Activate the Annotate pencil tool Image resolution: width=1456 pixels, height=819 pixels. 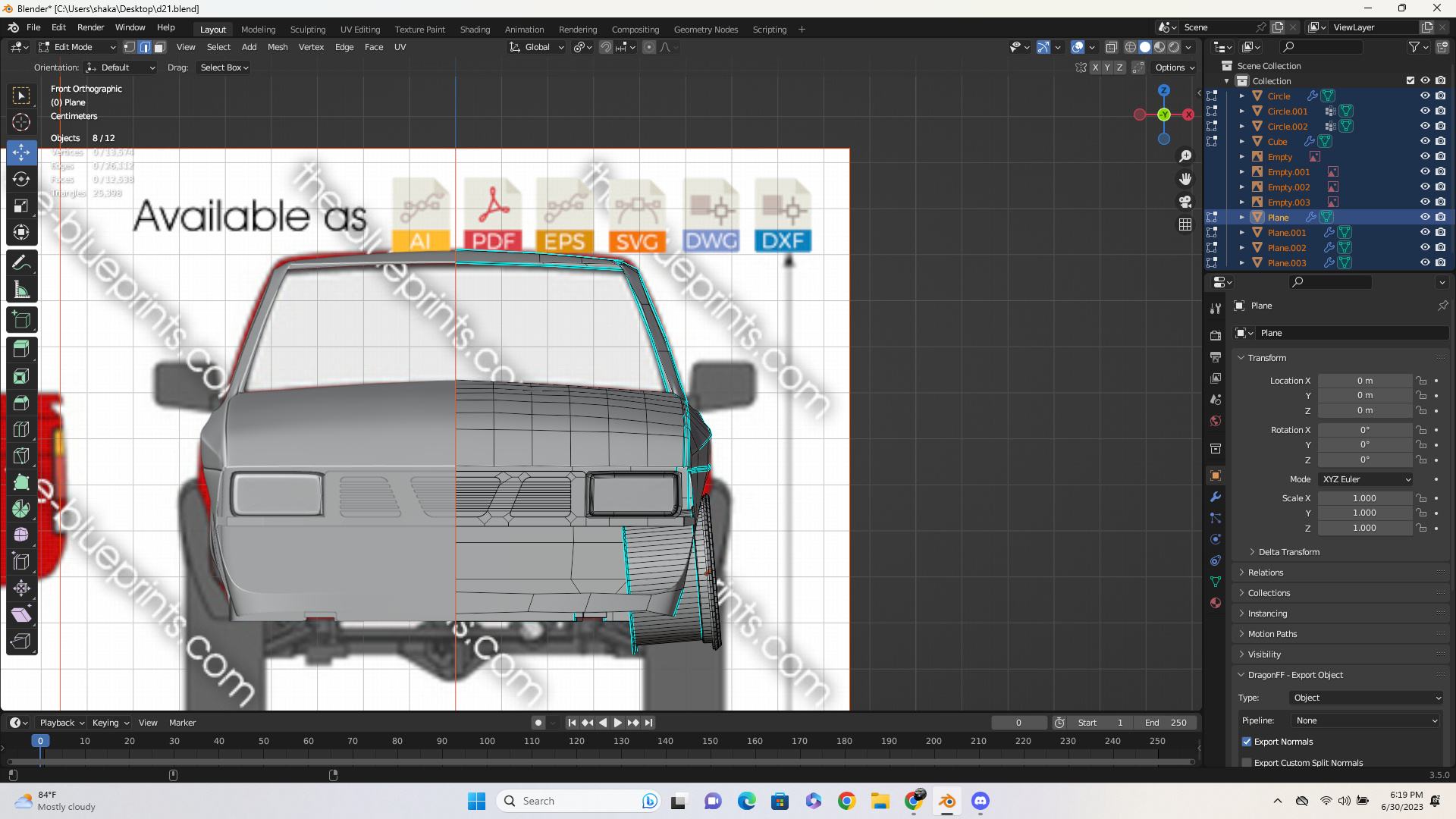pos(21,263)
